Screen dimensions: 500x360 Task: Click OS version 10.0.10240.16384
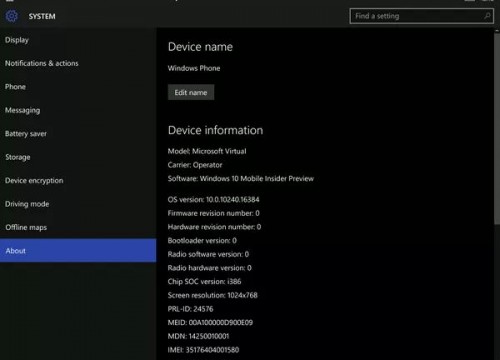(x=213, y=199)
